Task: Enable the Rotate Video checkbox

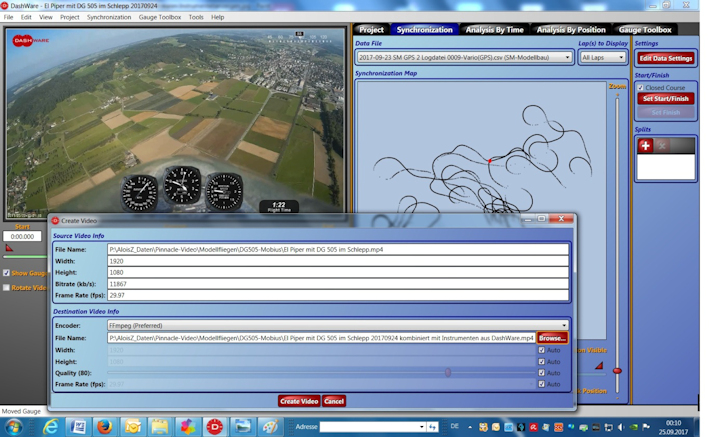Action: click(6, 287)
